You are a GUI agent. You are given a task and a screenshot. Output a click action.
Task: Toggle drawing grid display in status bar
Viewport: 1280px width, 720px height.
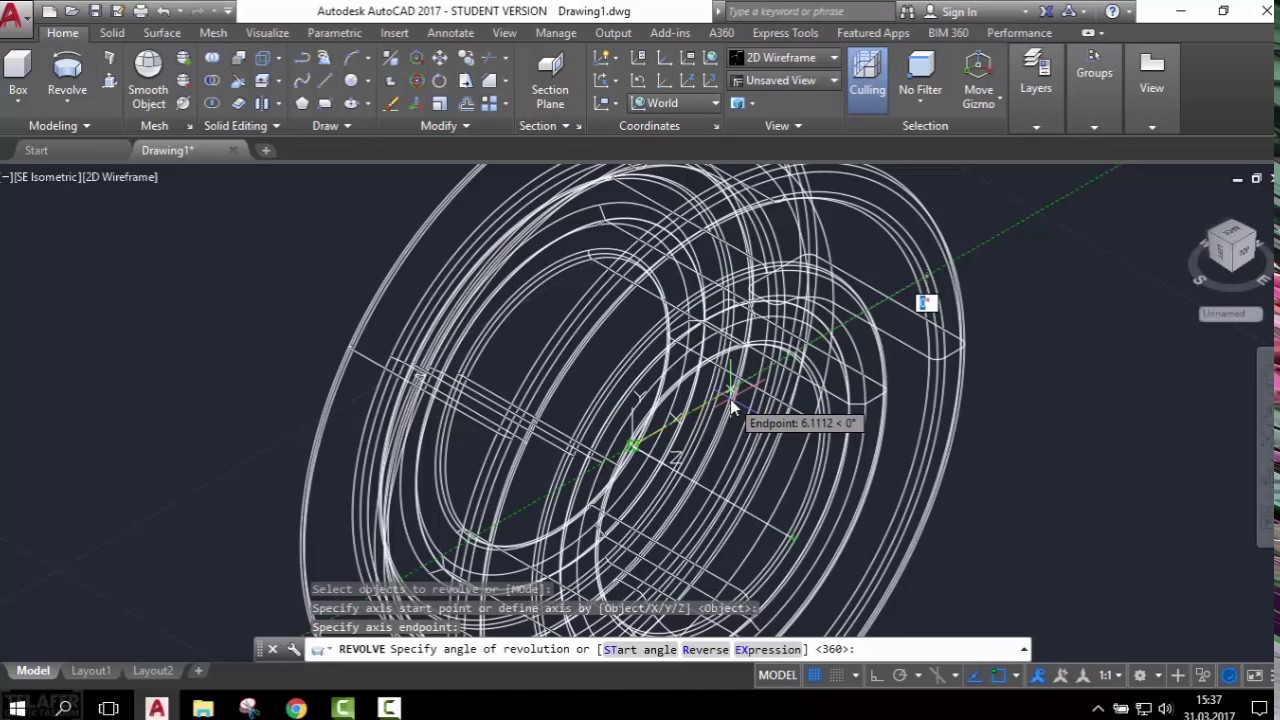coord(814,675)
